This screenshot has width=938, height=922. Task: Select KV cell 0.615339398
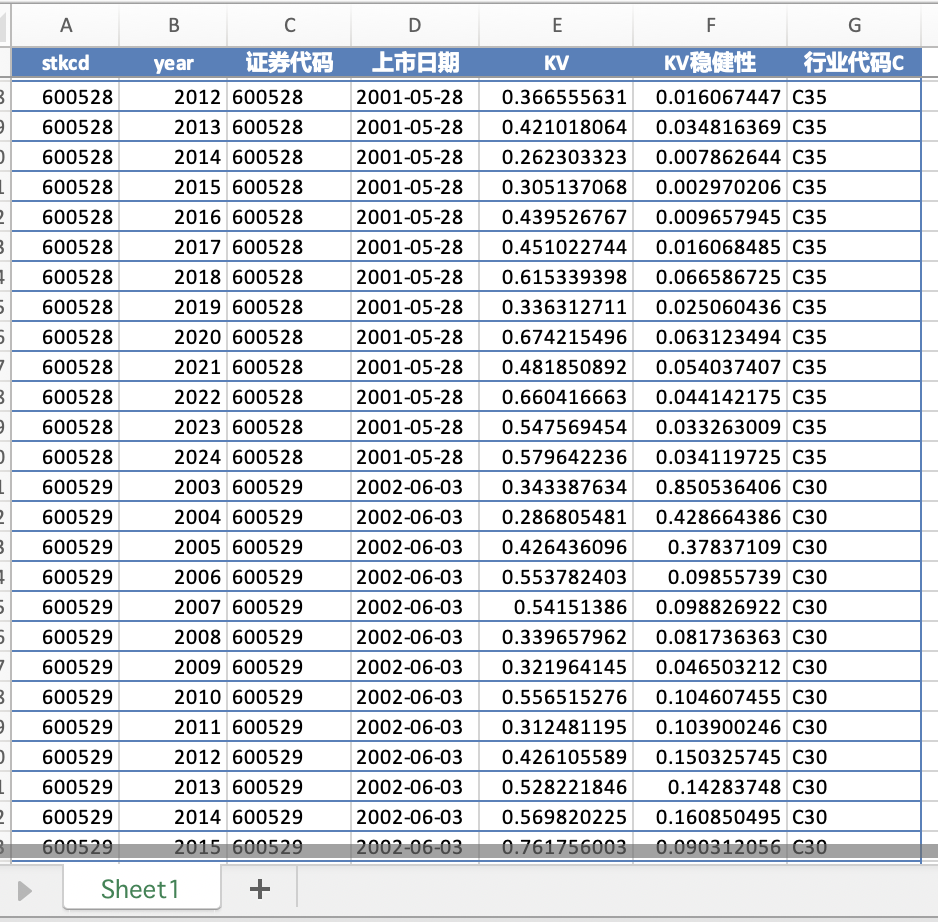(556, 276)
